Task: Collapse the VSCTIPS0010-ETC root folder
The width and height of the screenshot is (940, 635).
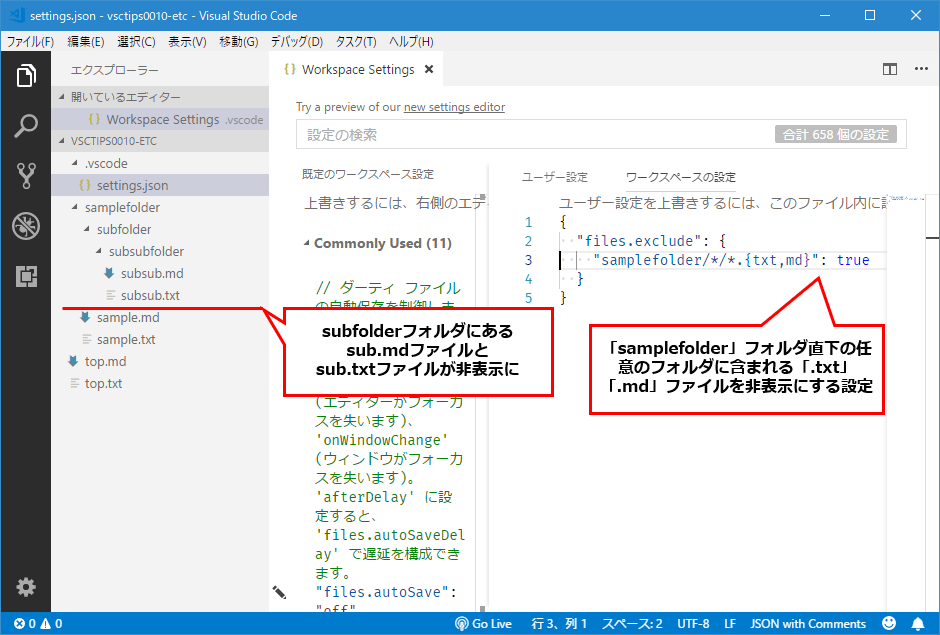Action: pos(61,141)
